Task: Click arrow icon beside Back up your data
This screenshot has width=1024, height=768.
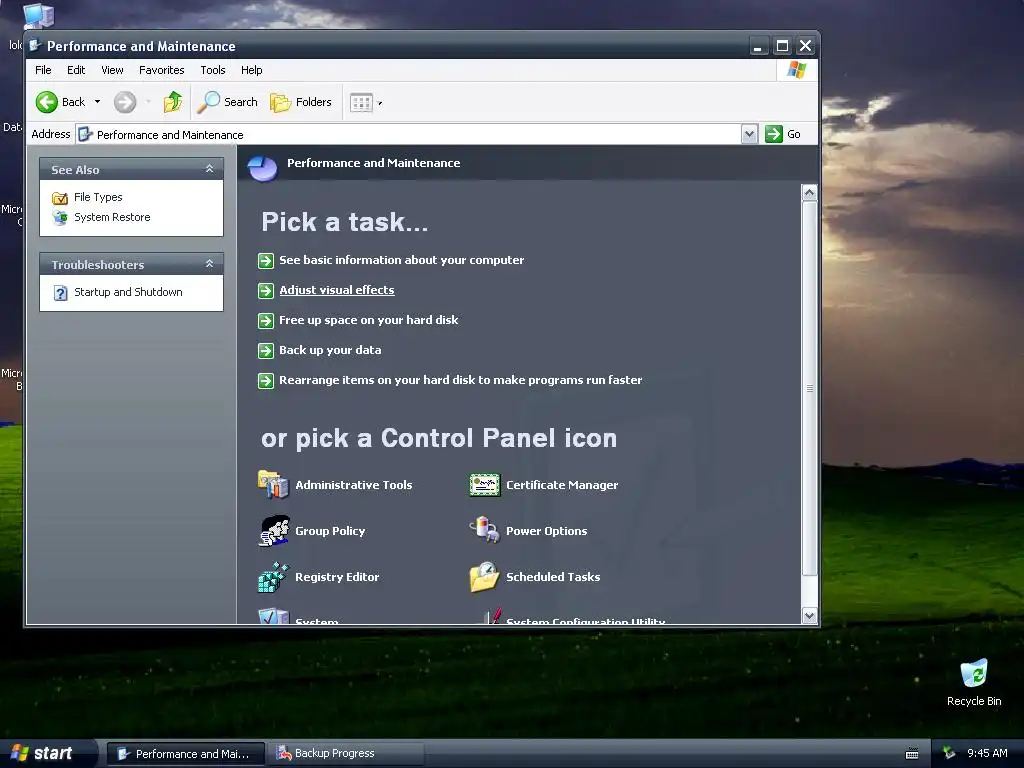Action: (x=266, y=351)
